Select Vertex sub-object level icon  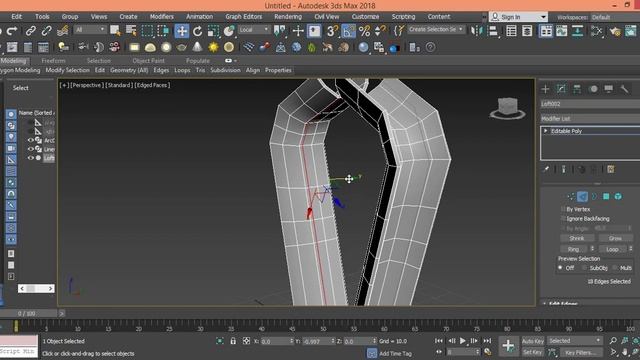tap(571, 197)
